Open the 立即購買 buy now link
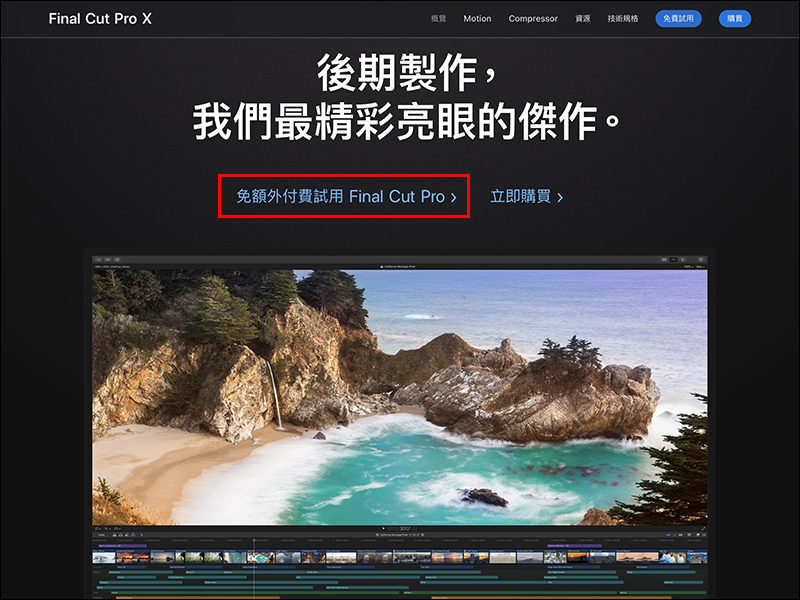This screenshot has width=800, height=600. 527,196
